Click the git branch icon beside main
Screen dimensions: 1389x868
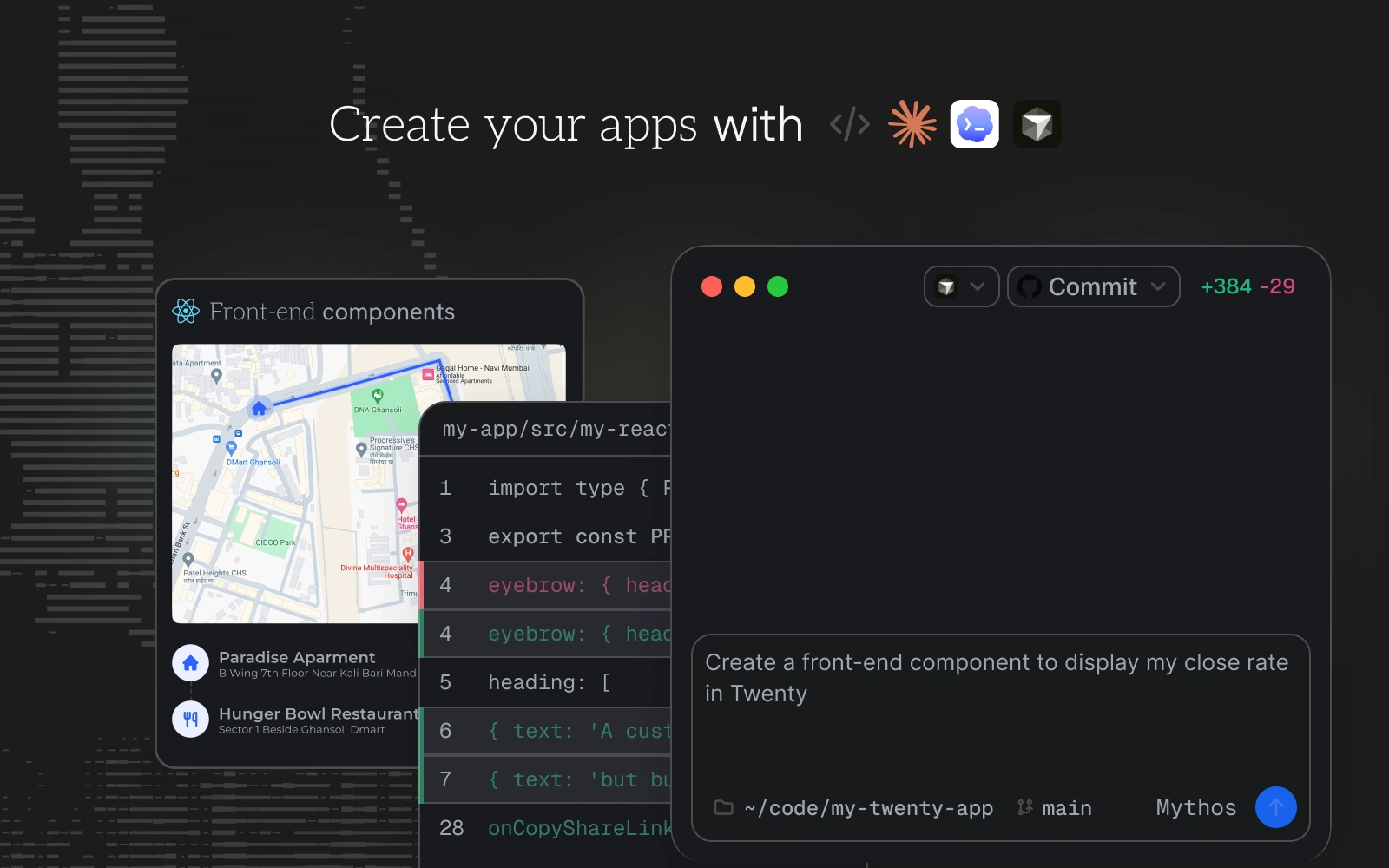(1025, 807)
